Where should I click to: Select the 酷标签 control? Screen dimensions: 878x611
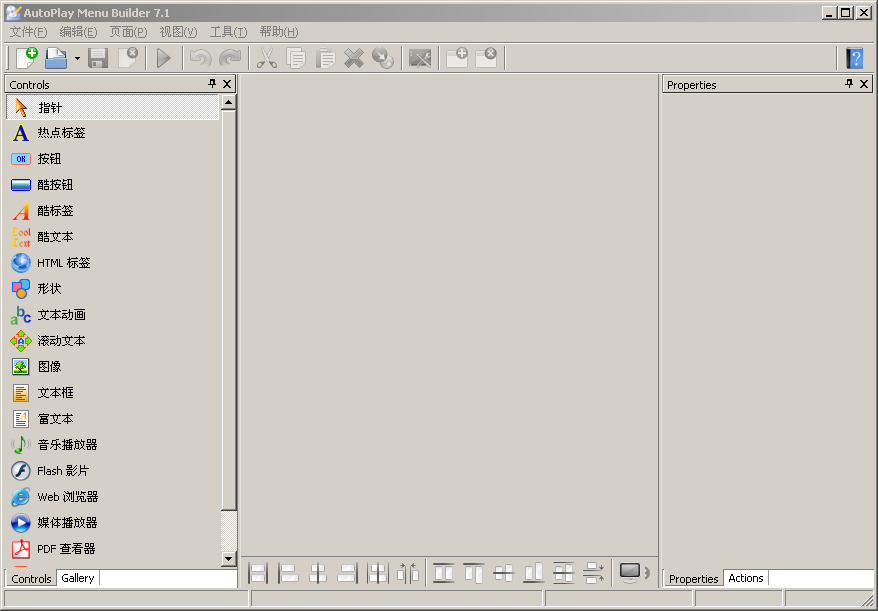(x=113, y=211)
